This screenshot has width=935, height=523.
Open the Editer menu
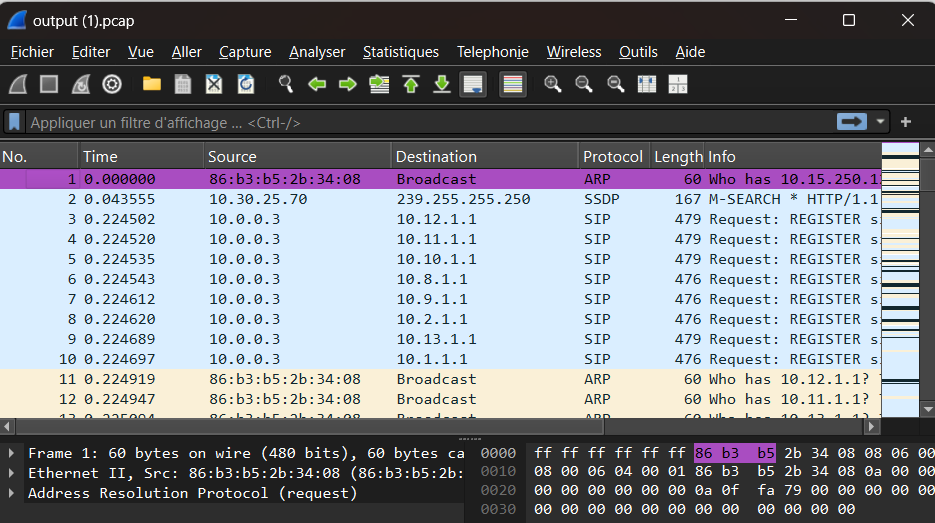[91, 52]
